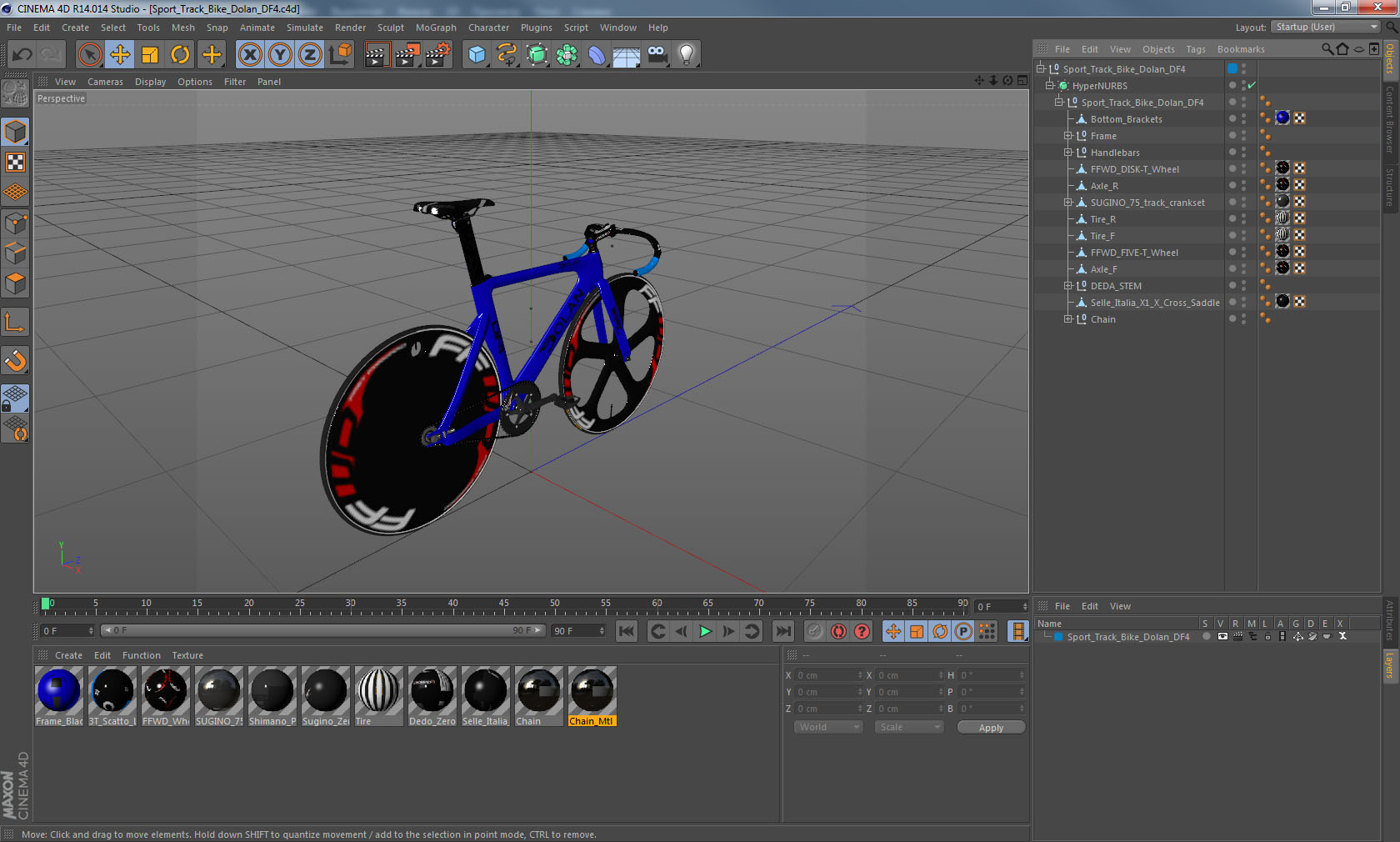The width and height of the screenshot is (1400, 842).
Task: Select the Rotate tool in top toolbar
Action: pos(180,55)
